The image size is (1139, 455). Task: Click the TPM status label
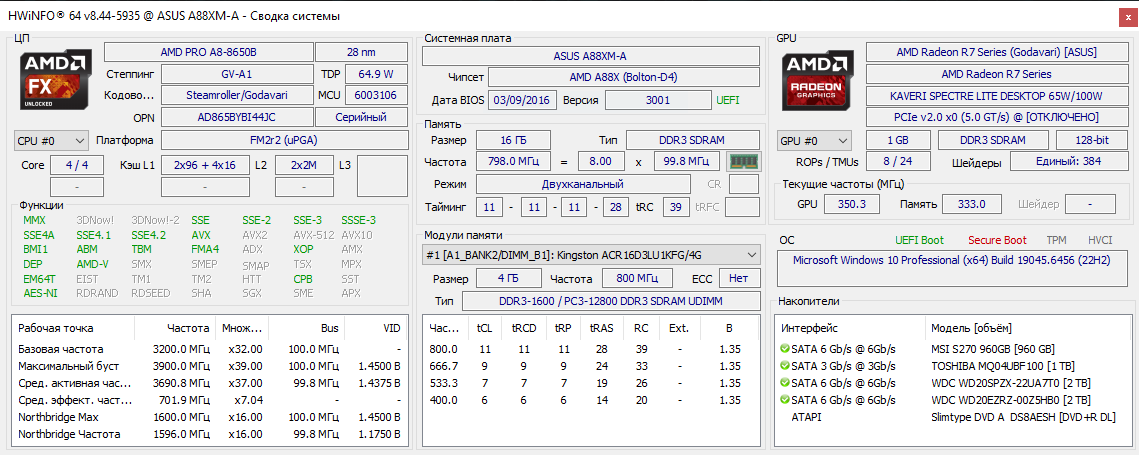click(x=1056, y=241)
